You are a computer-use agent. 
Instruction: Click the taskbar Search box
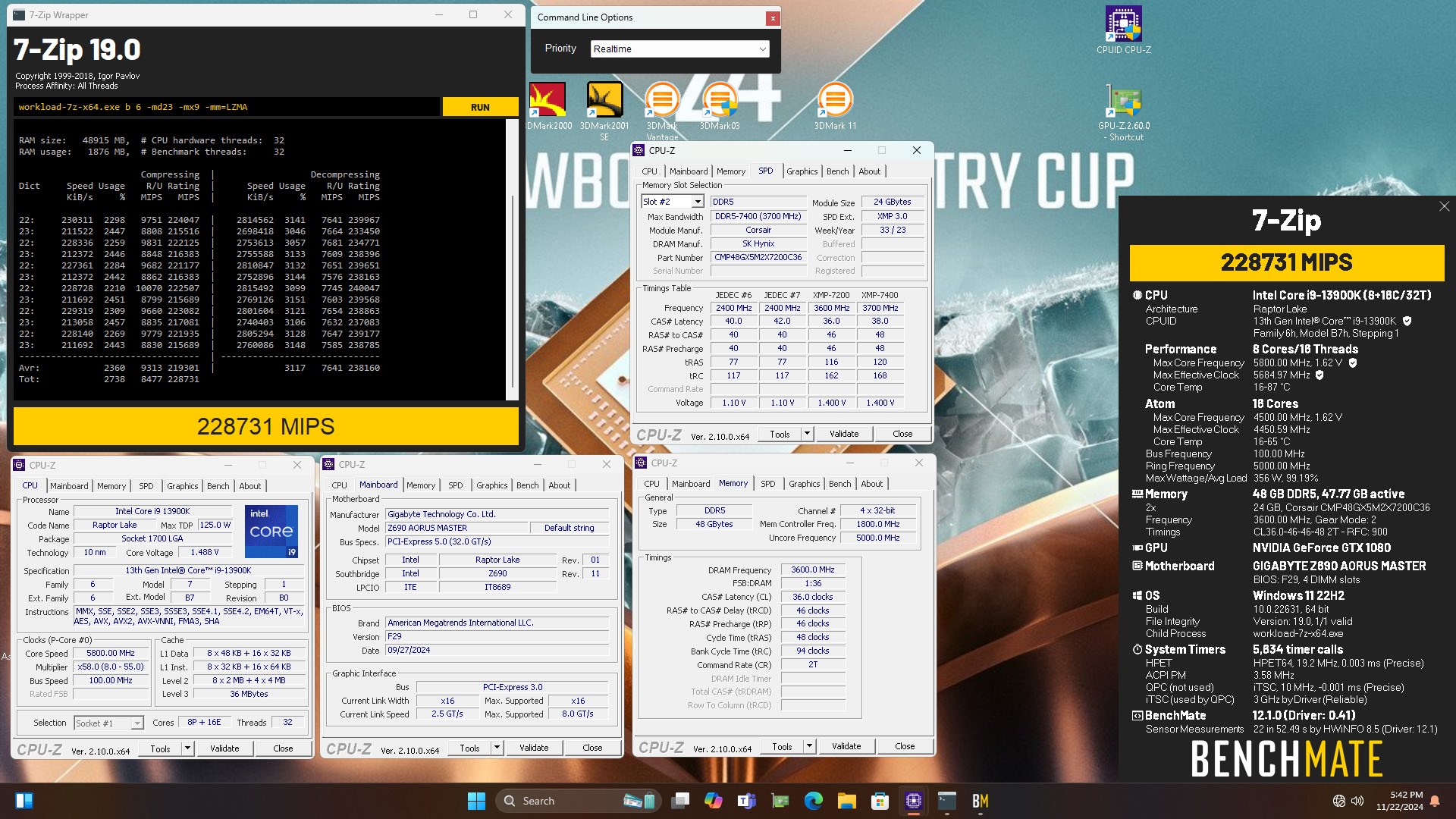pyautogui.click(x=580, y=801)
